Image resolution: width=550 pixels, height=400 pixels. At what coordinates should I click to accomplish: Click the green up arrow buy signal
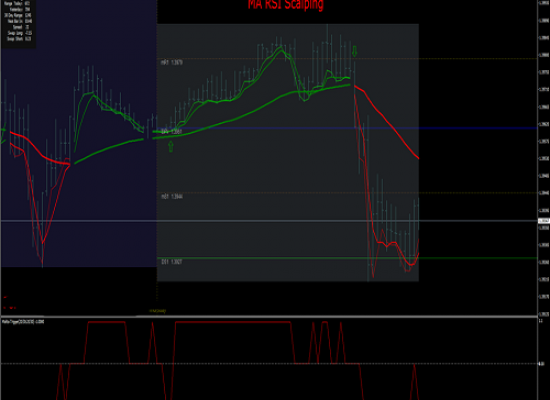pos(171,147)
